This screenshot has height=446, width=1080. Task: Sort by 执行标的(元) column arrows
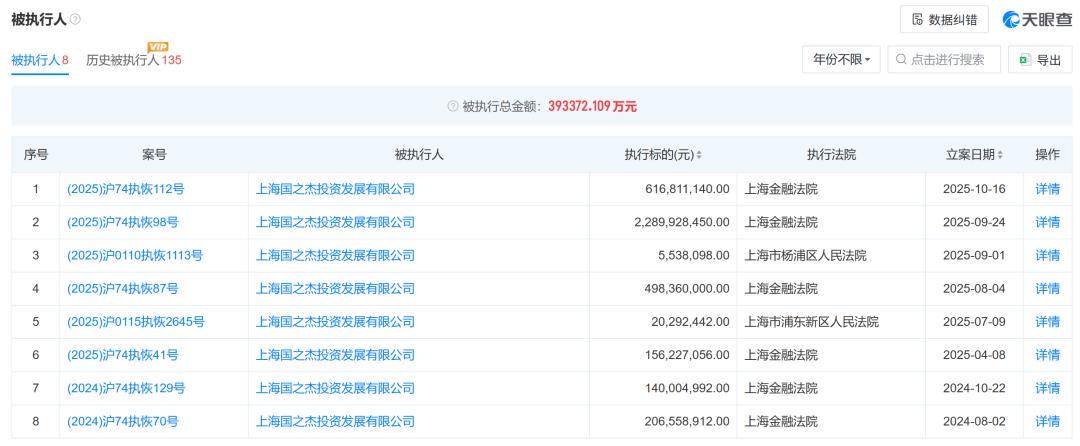coord(699,155)
